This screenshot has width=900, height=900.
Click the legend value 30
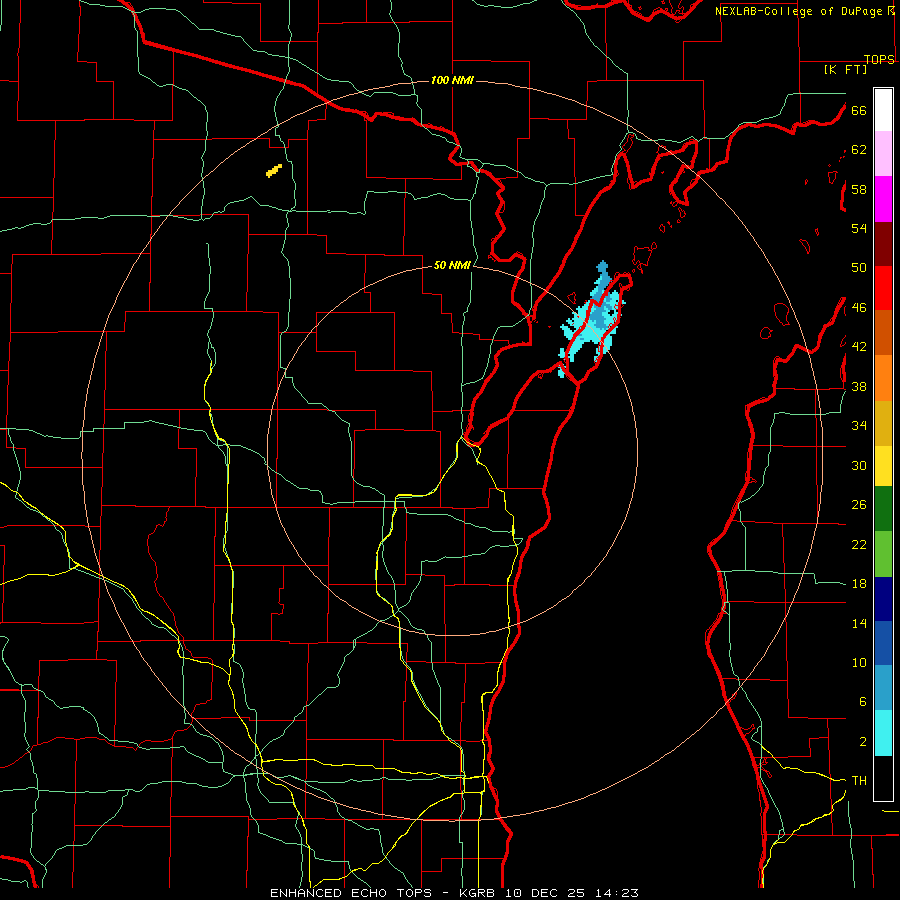tap(859, 465)
